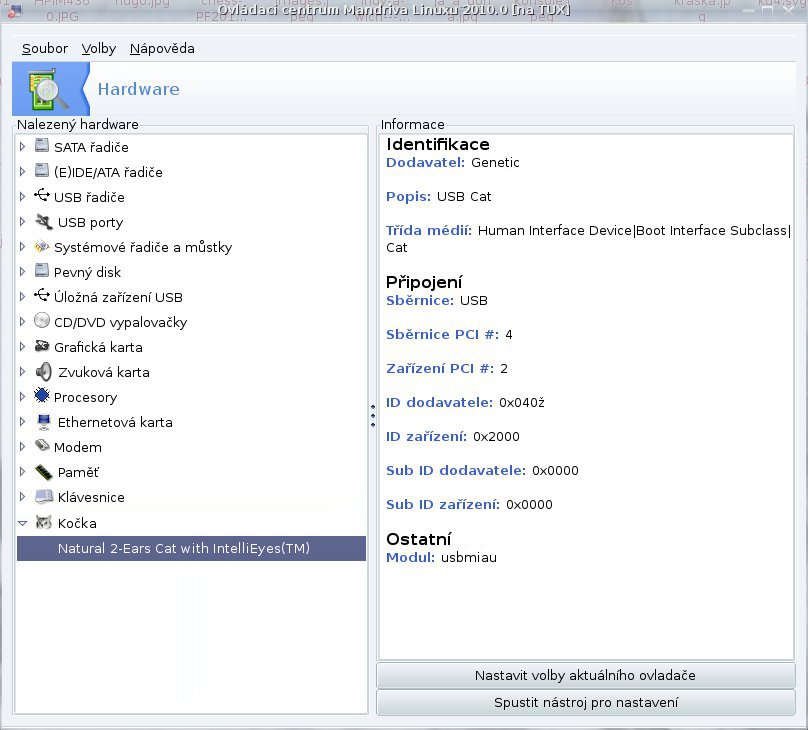808x730 pixels.
Task: Open the Soubor menu
Action: click(x=45, y=48)
